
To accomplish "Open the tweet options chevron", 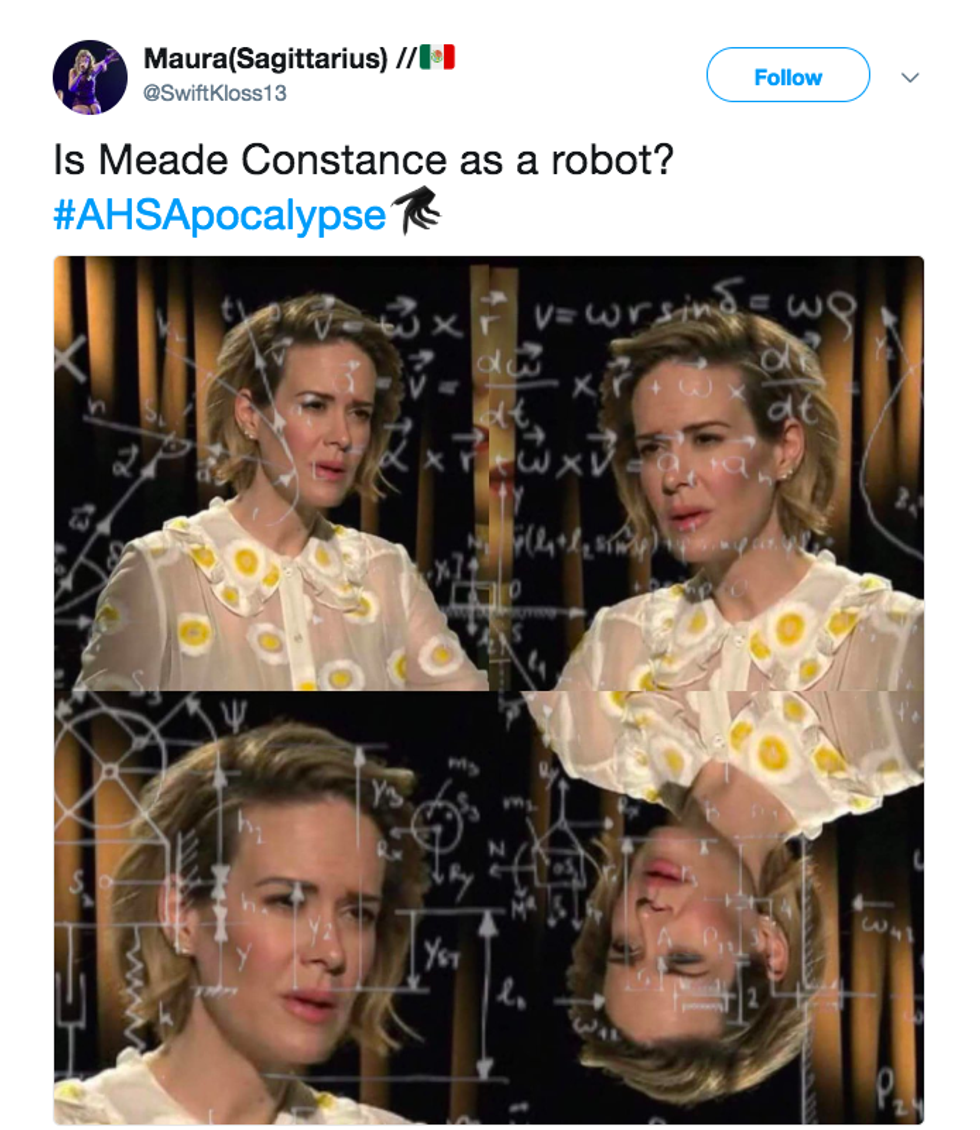I will click(x=910, y=77).
